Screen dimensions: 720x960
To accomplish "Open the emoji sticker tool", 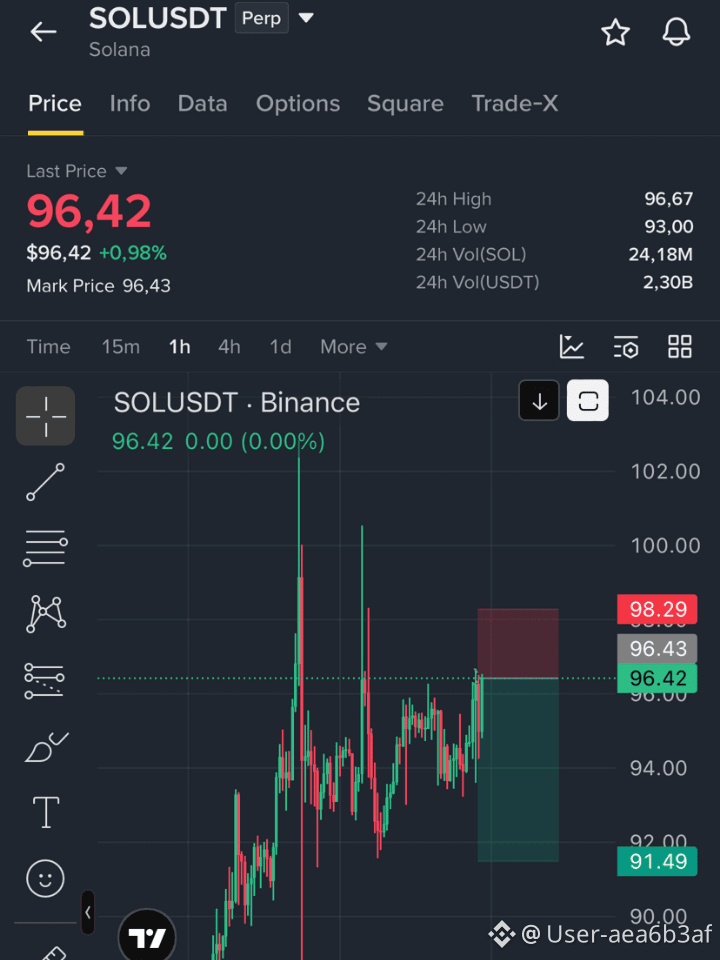I will 45,879.
